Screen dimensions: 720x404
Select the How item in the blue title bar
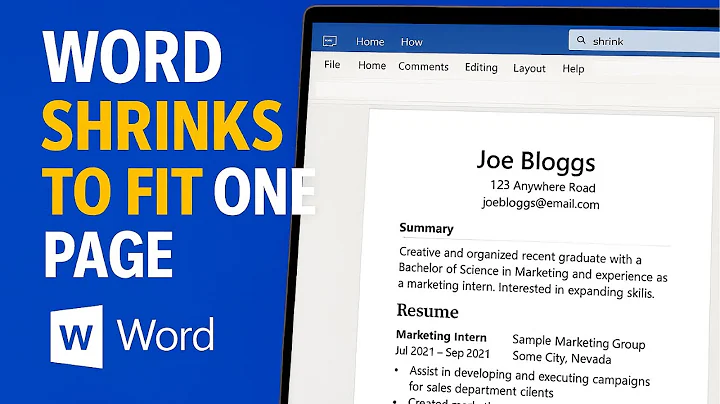tap(411, 42)
